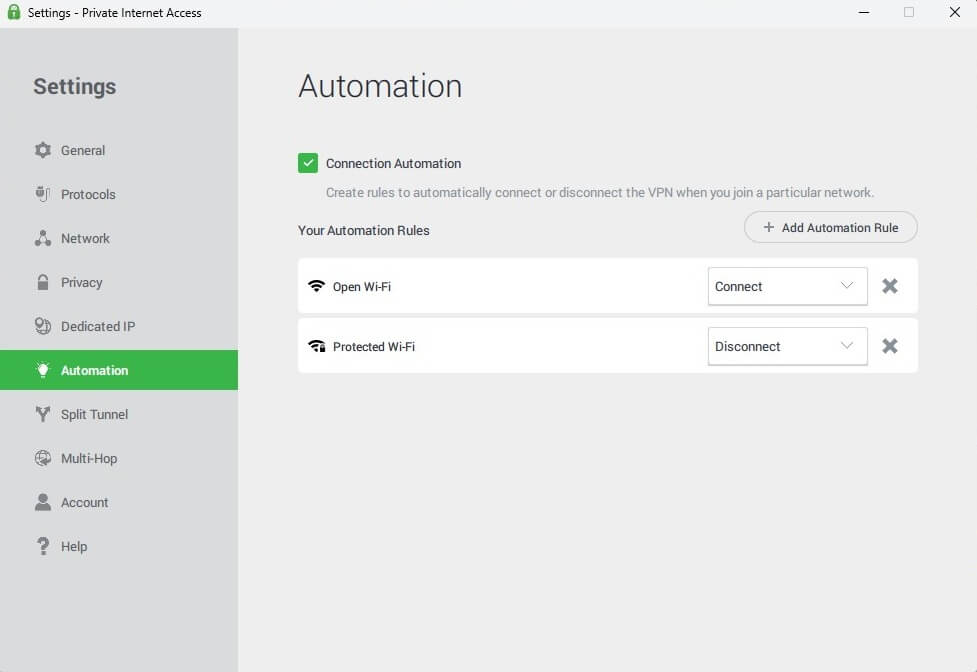The height and width of the screenshot is (672, 977).
Task: Click the Open Wi-Fi signal icon
Action: [317, 285]
